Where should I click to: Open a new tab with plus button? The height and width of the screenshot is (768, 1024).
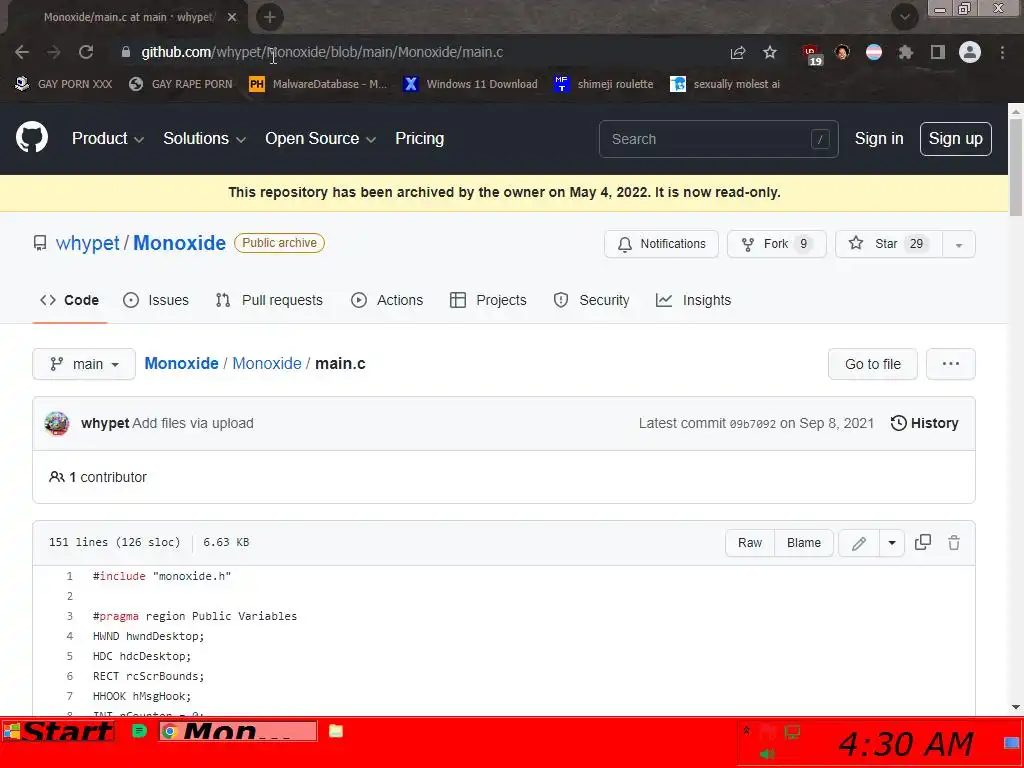pyautogui.click(x=270, y=17)
